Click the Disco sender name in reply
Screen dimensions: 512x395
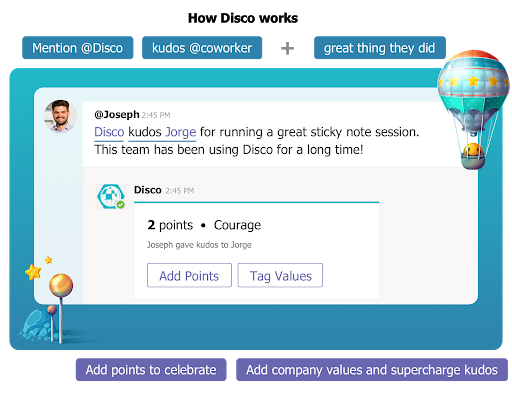(148, 190)
